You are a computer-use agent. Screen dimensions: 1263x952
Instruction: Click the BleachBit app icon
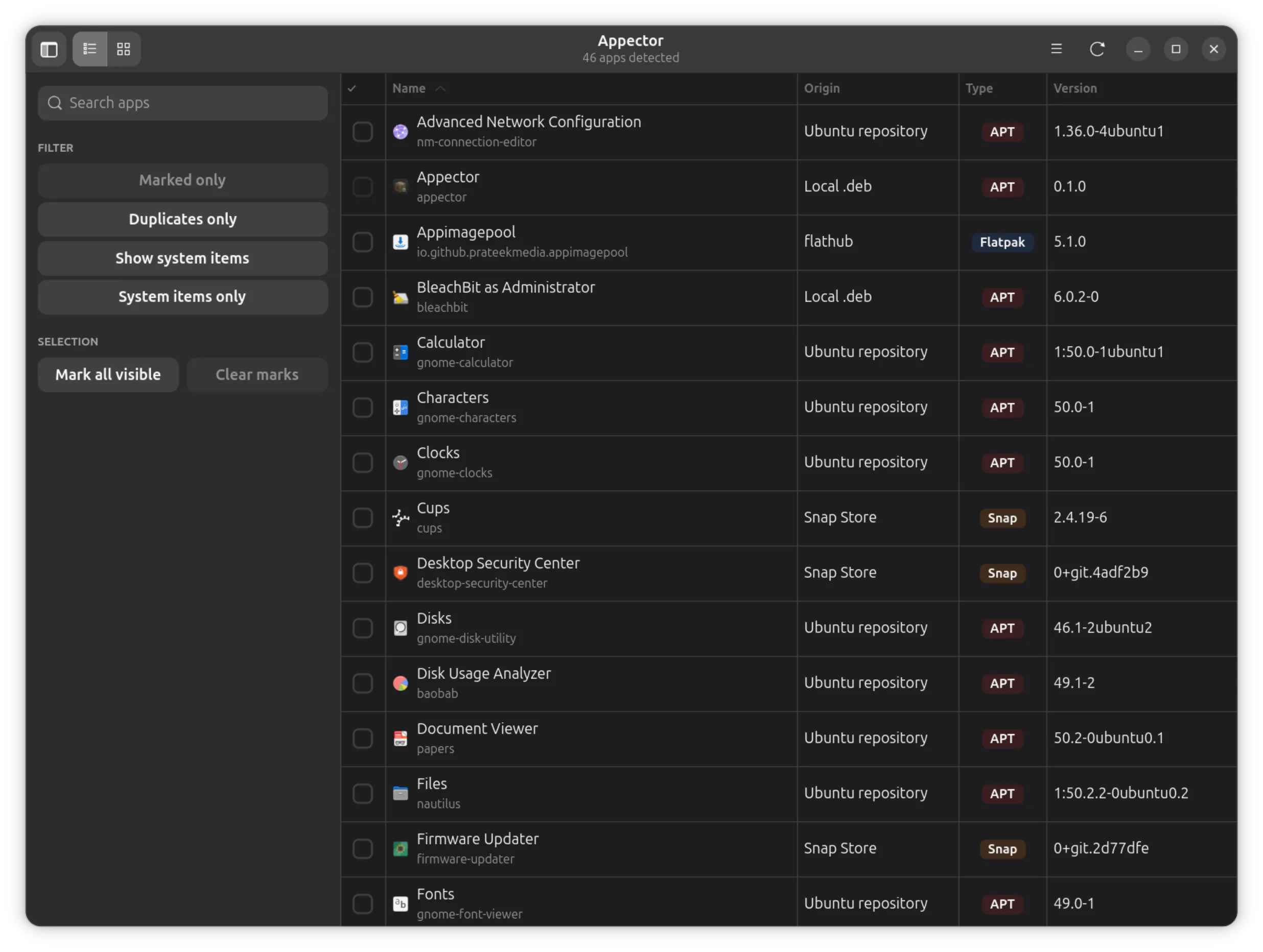pyautogui.click(x=401, y=297)
